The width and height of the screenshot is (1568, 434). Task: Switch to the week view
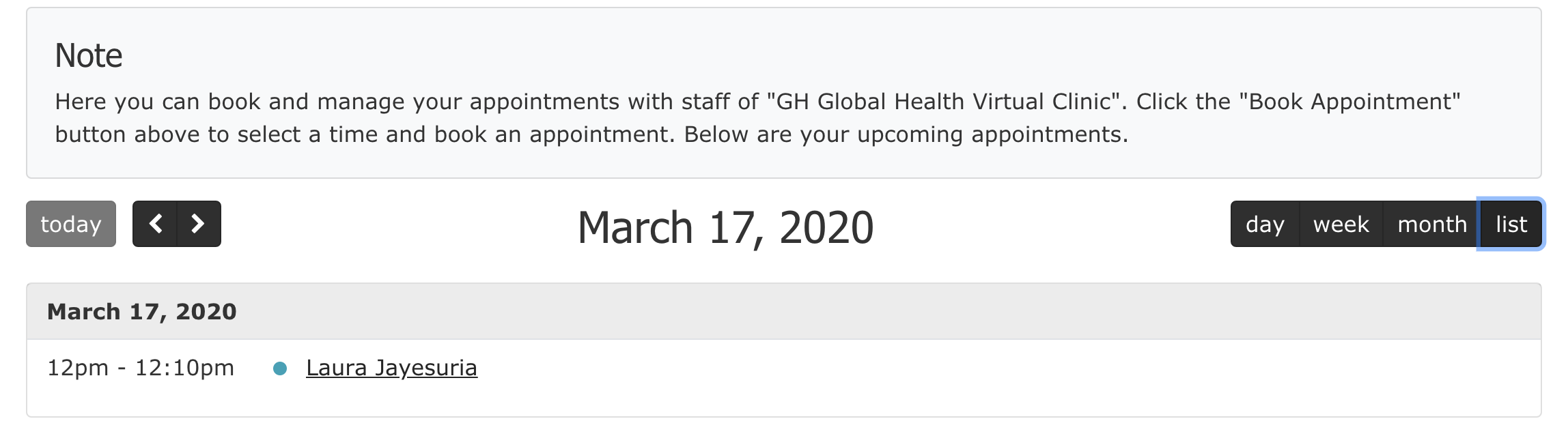tap(1341, 224)
